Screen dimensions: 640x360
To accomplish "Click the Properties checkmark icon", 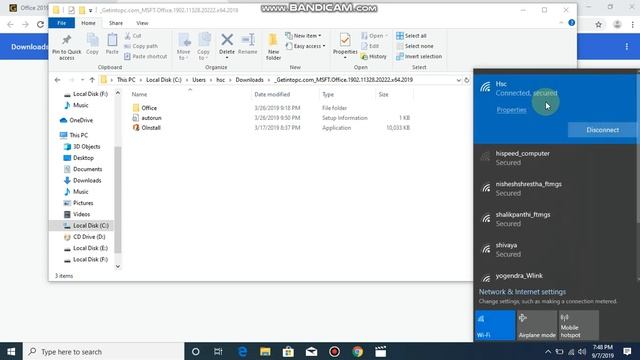I will click(345, 40).
